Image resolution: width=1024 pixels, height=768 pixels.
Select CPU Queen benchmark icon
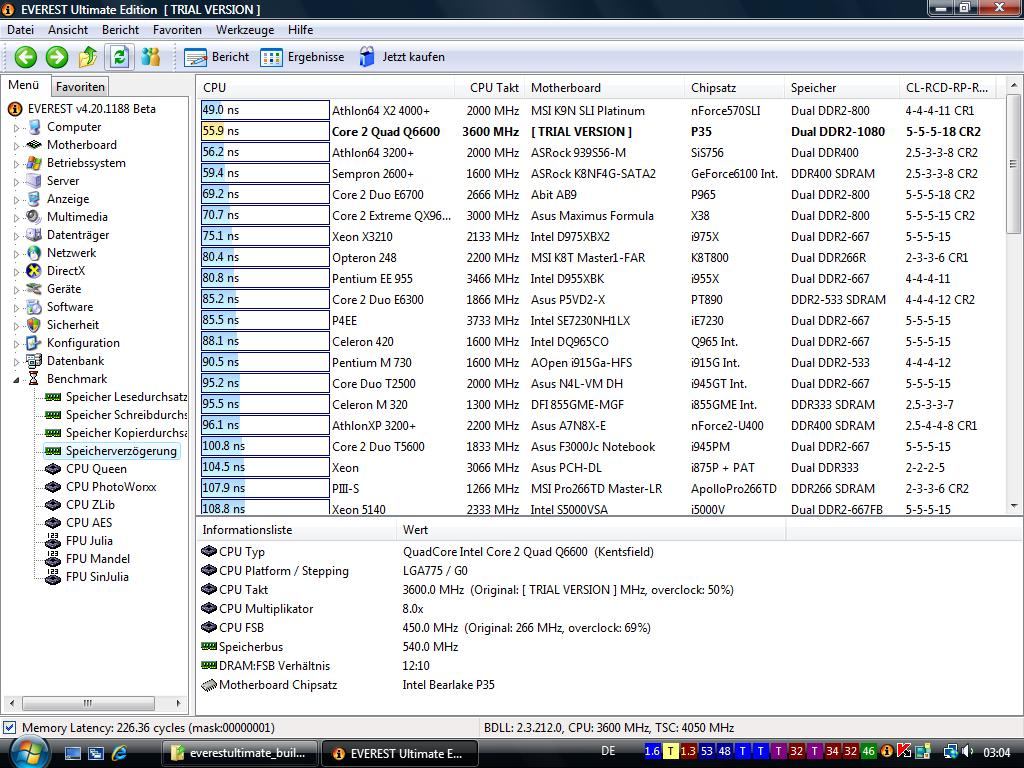coord(53,469)
